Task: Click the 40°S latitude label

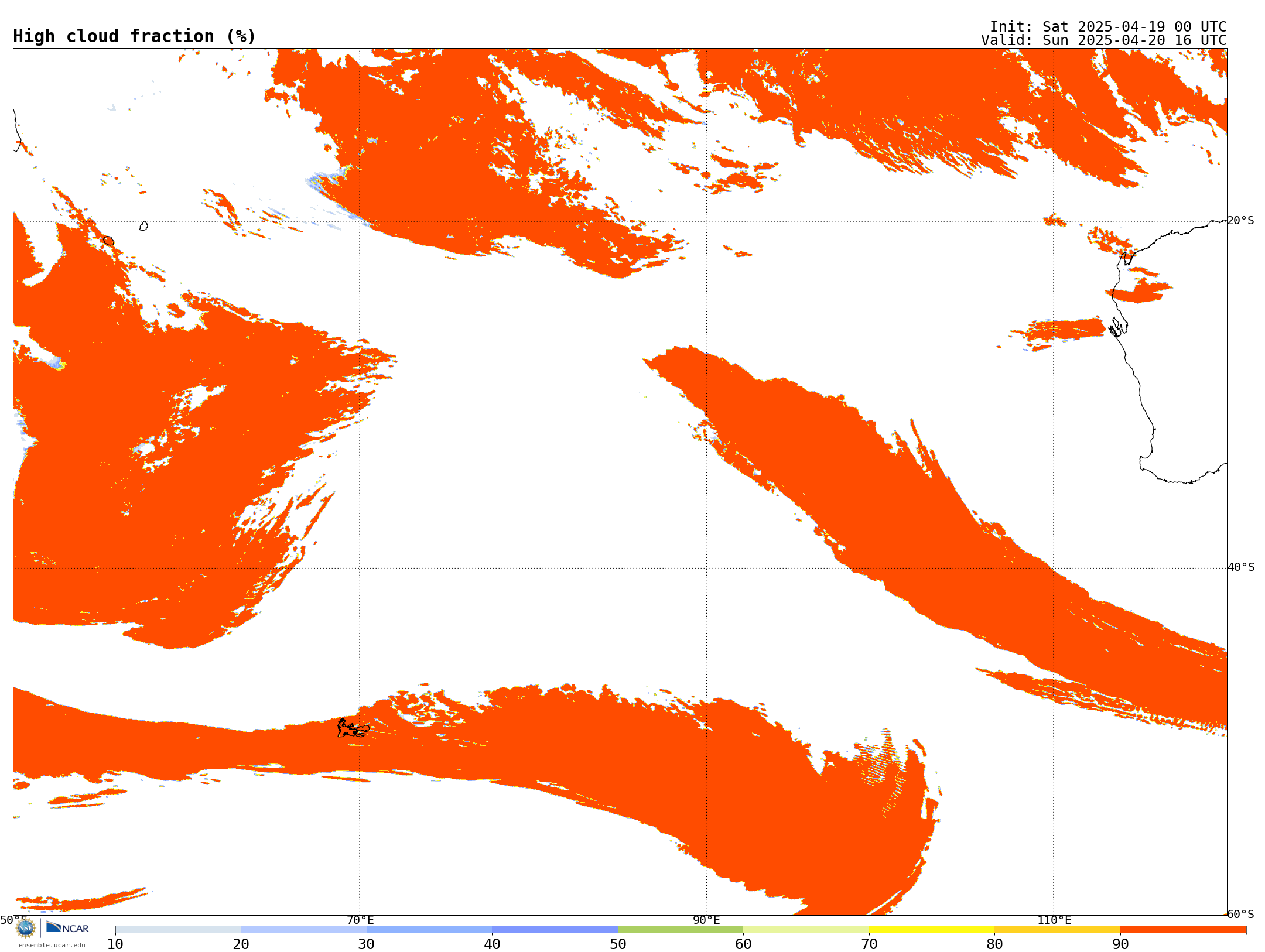Action: (x=1241, y=567)
